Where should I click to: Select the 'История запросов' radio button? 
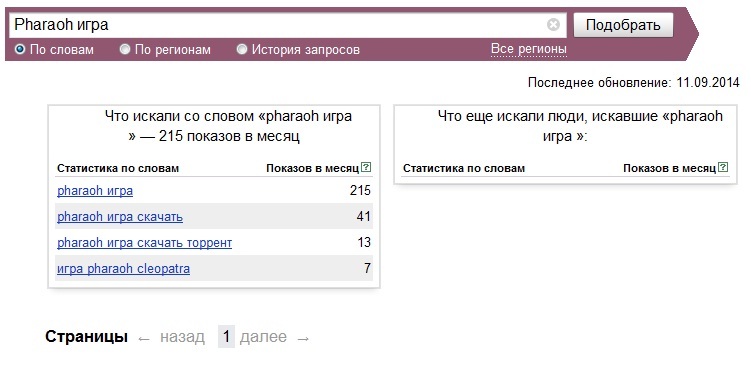coord(242,49)
